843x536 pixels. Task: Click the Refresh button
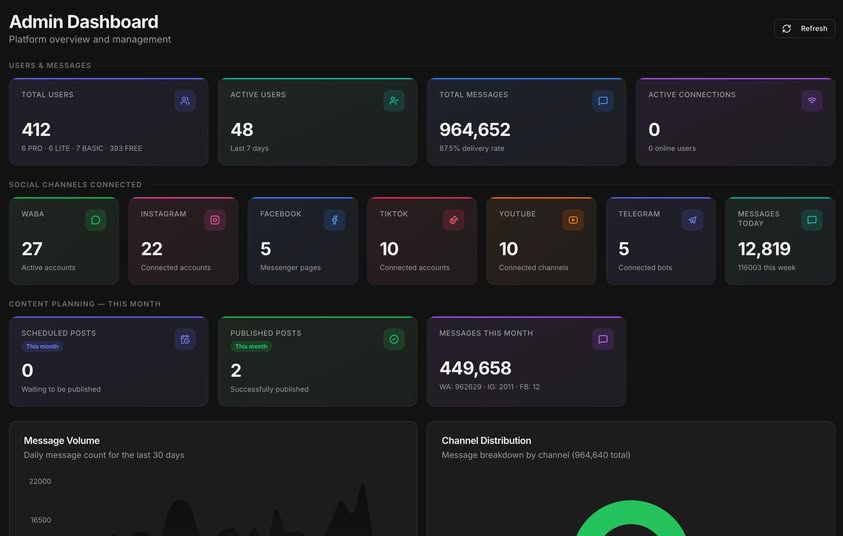pyautogui.click(x=804, y=28)
